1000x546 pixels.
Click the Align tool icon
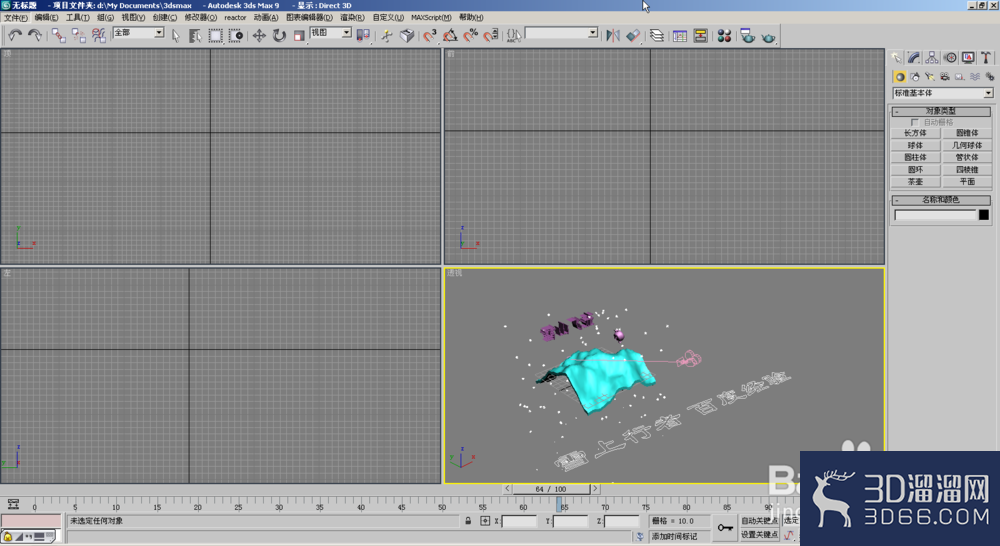coord(633,36)
